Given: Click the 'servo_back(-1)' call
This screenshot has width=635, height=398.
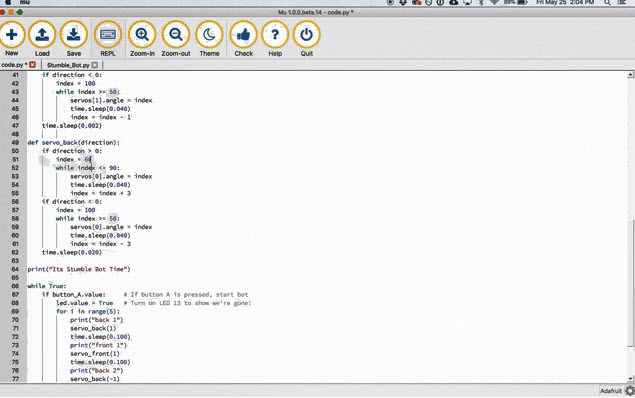Looking at the screenshot, I should pos(95,379).
